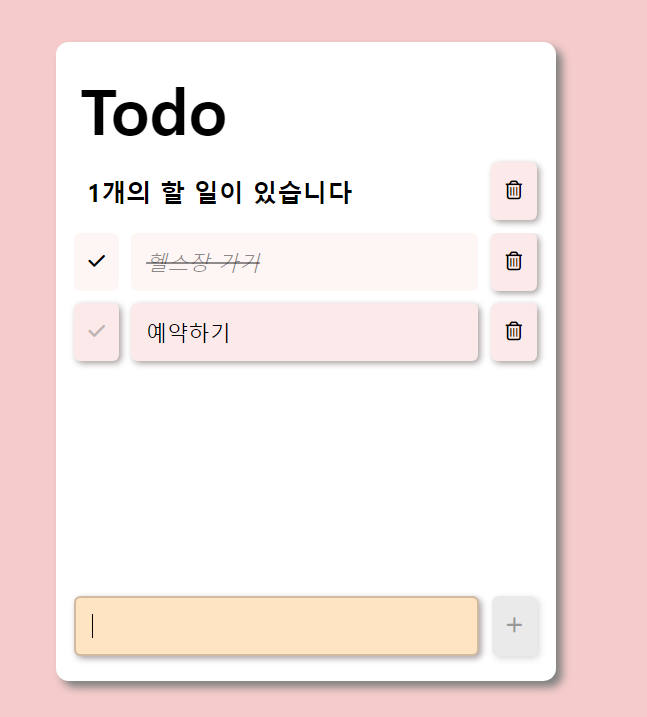This screenshot has width=647, height=717.
Task: Select the 예약하기 todo item text box
Action: pos(304,332)
